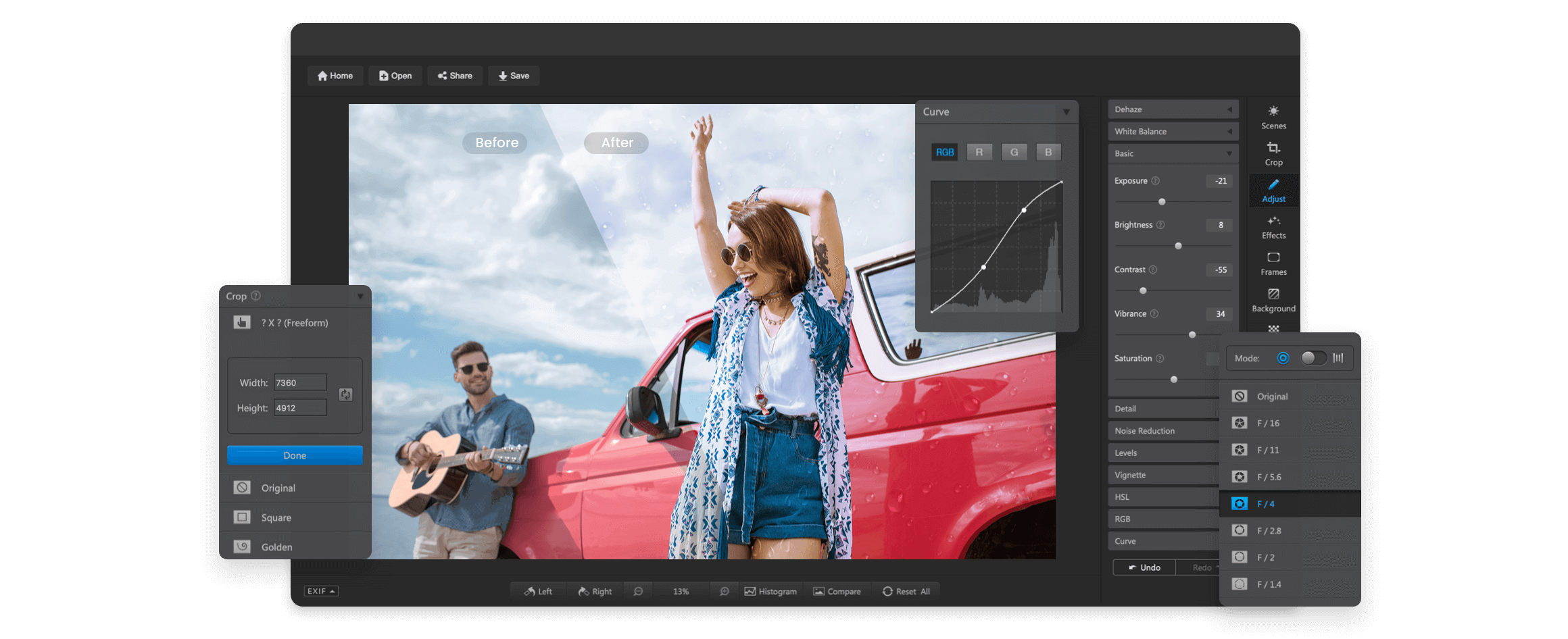Select the Adjust tool in the right sidebar

click(1273, 190)
